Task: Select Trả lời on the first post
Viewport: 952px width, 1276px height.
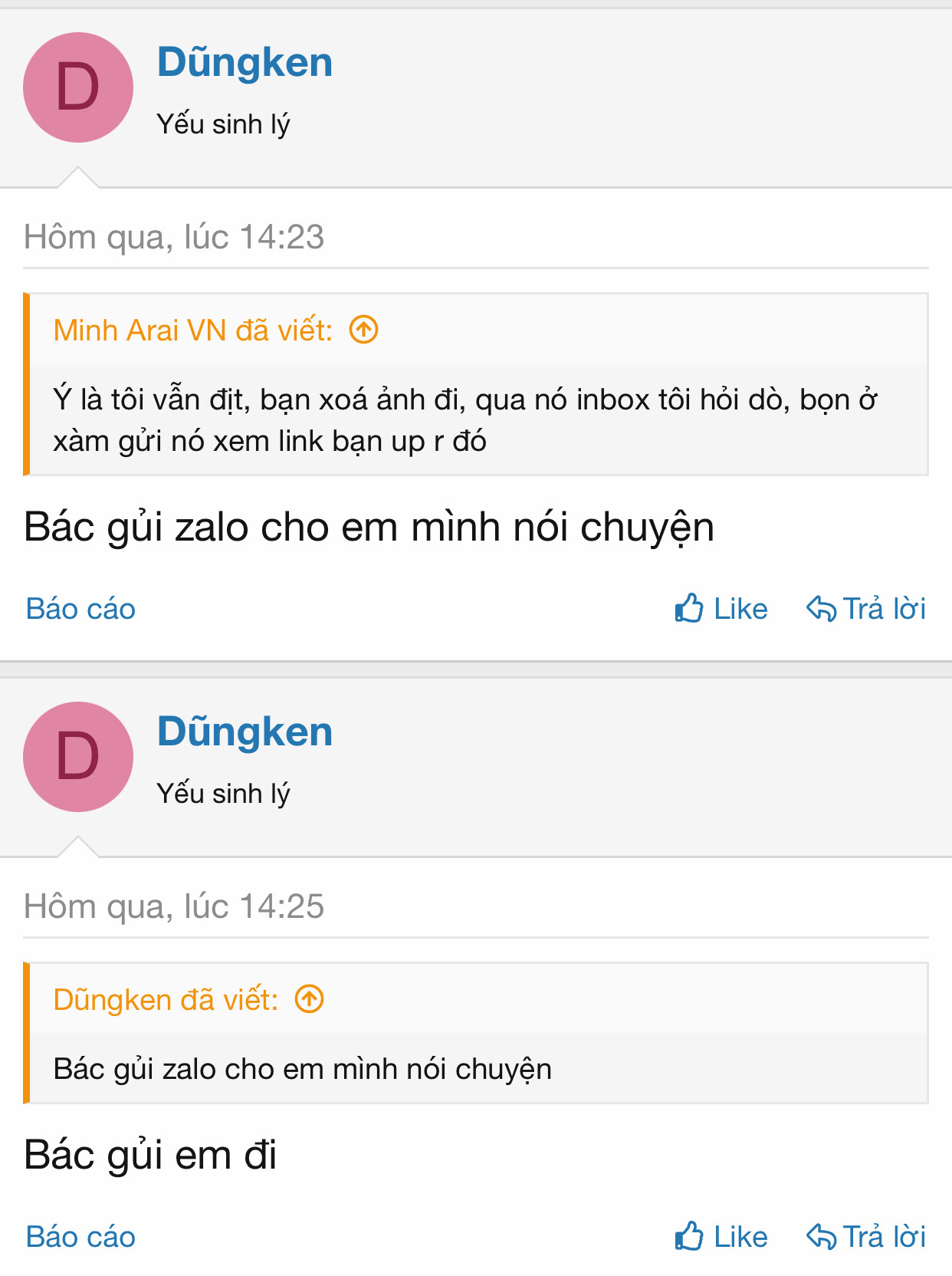Action: [866, 609]
